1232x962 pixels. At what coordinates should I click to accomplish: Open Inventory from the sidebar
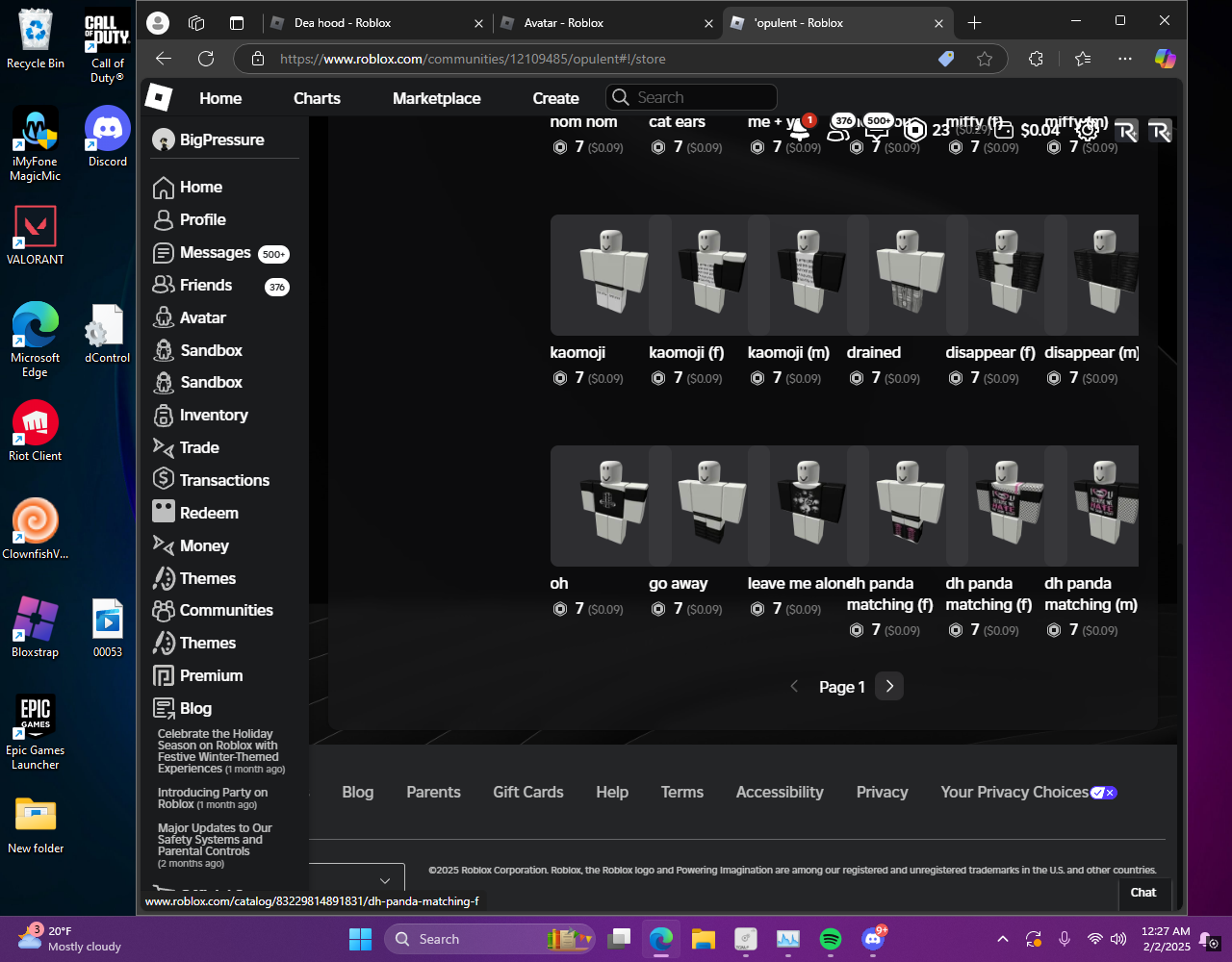tap(213, 416)
